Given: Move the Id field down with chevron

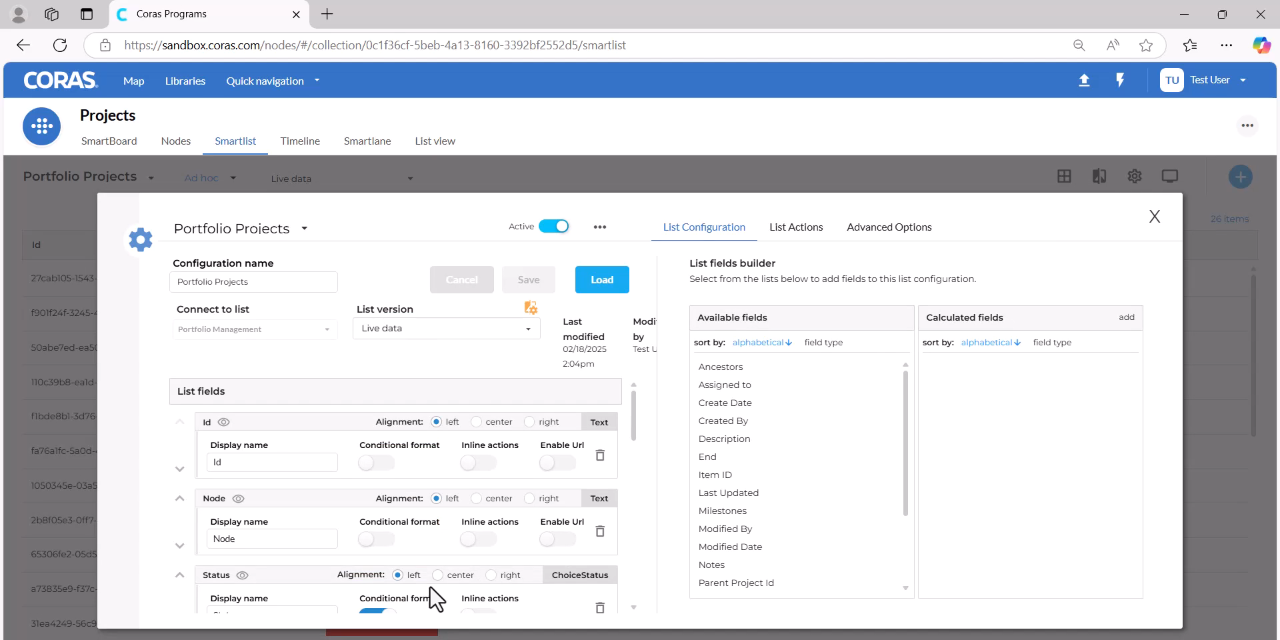Looking at the screenshot, I should 180,469.
